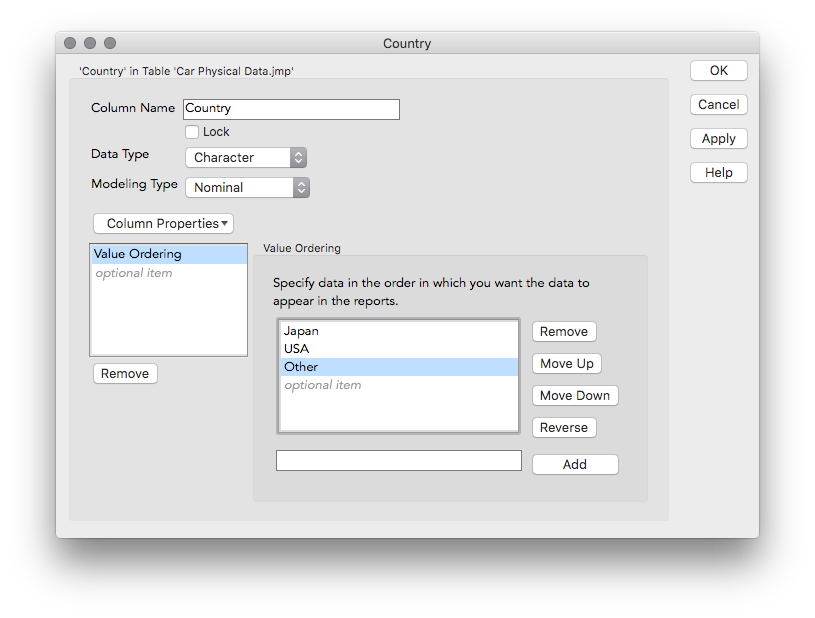This screenshot has width=815, height=618.
Task: Click the Apply button
Action: [718, 139]
